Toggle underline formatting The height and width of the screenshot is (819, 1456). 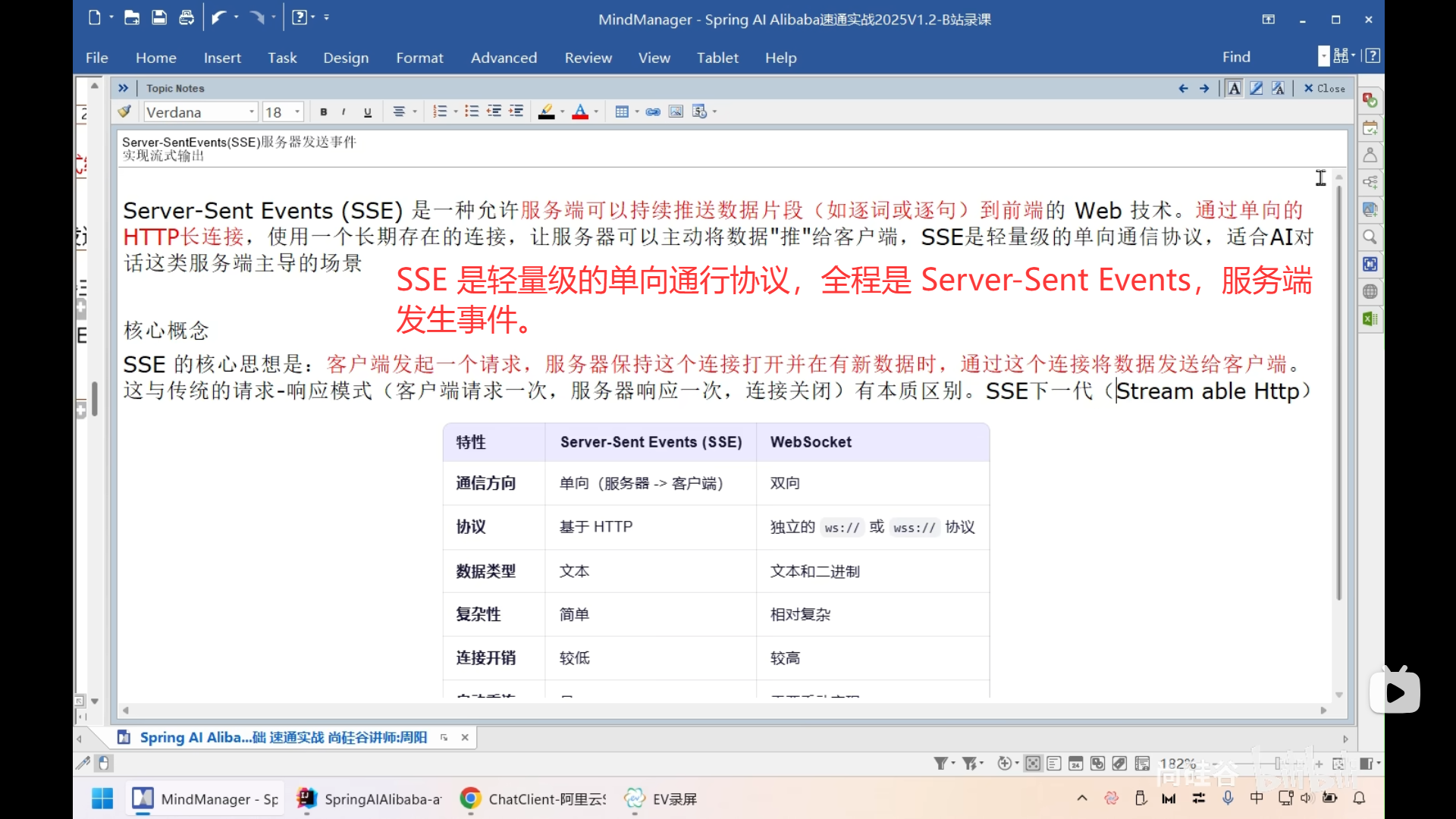[368, 112]
